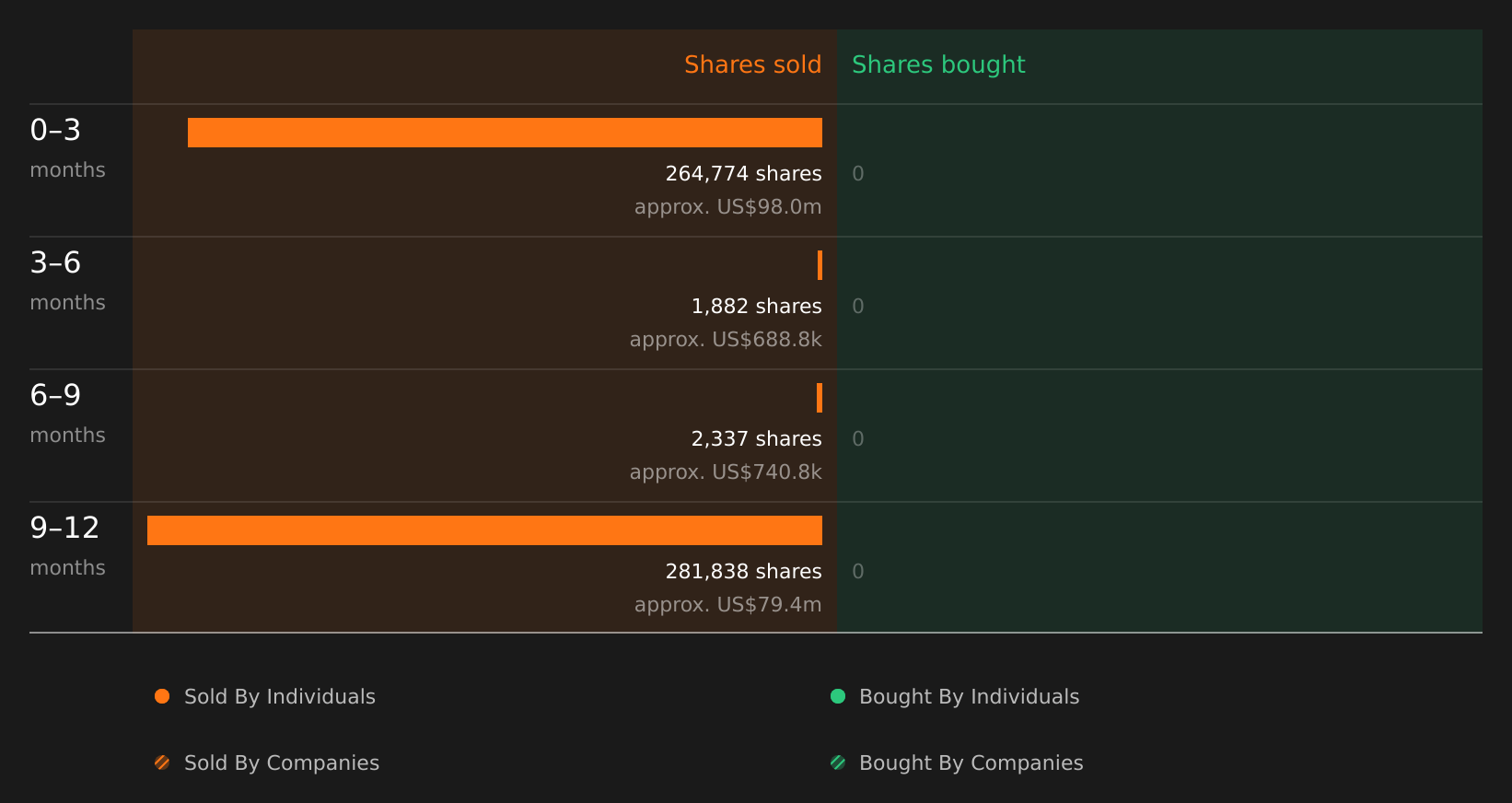Image resolution: width=1512 pixels, height=803 pixels.
Task: Click the 3–6 months small orange bar
Action: pyautogui.click(x=820, y=265)
